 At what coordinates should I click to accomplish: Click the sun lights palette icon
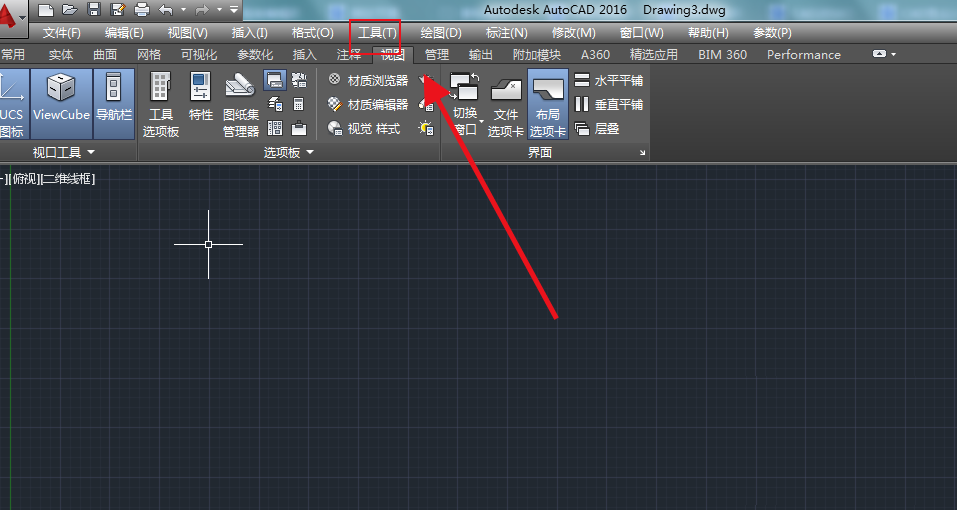point(426,129)
